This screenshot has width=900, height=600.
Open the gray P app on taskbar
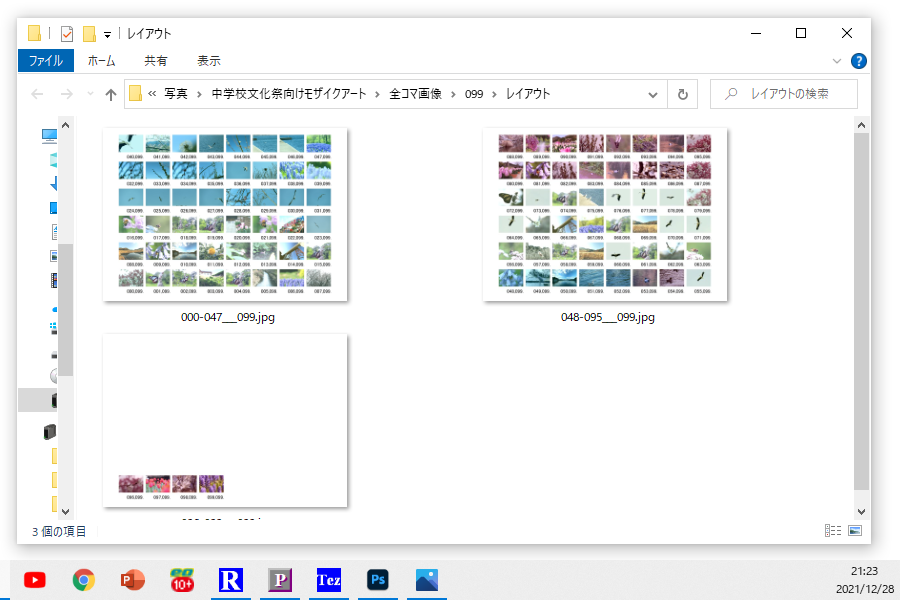[280, 580]
